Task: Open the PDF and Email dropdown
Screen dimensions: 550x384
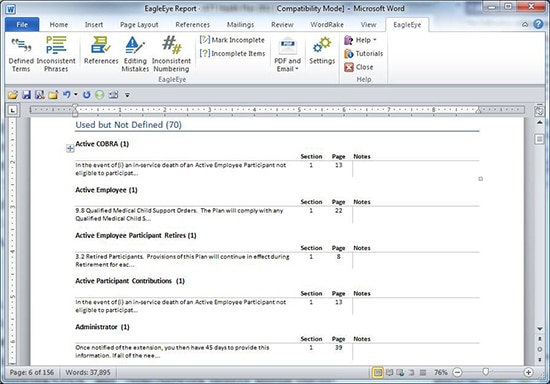Action: [x=287, y=54]
